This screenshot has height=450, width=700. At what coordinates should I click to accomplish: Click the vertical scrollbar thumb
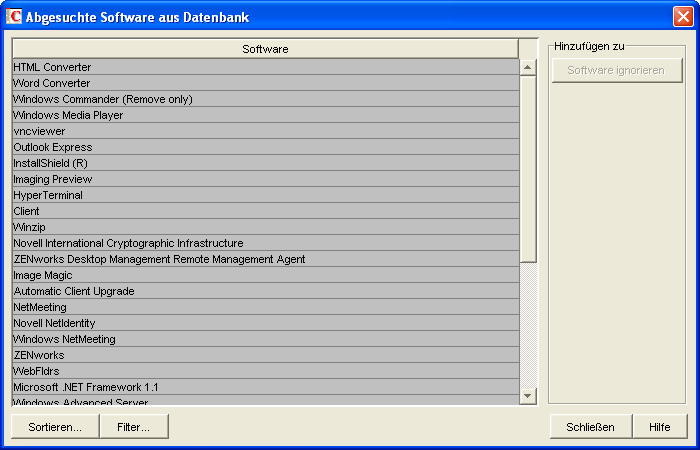pyautogui.click(x=528, y=169)
